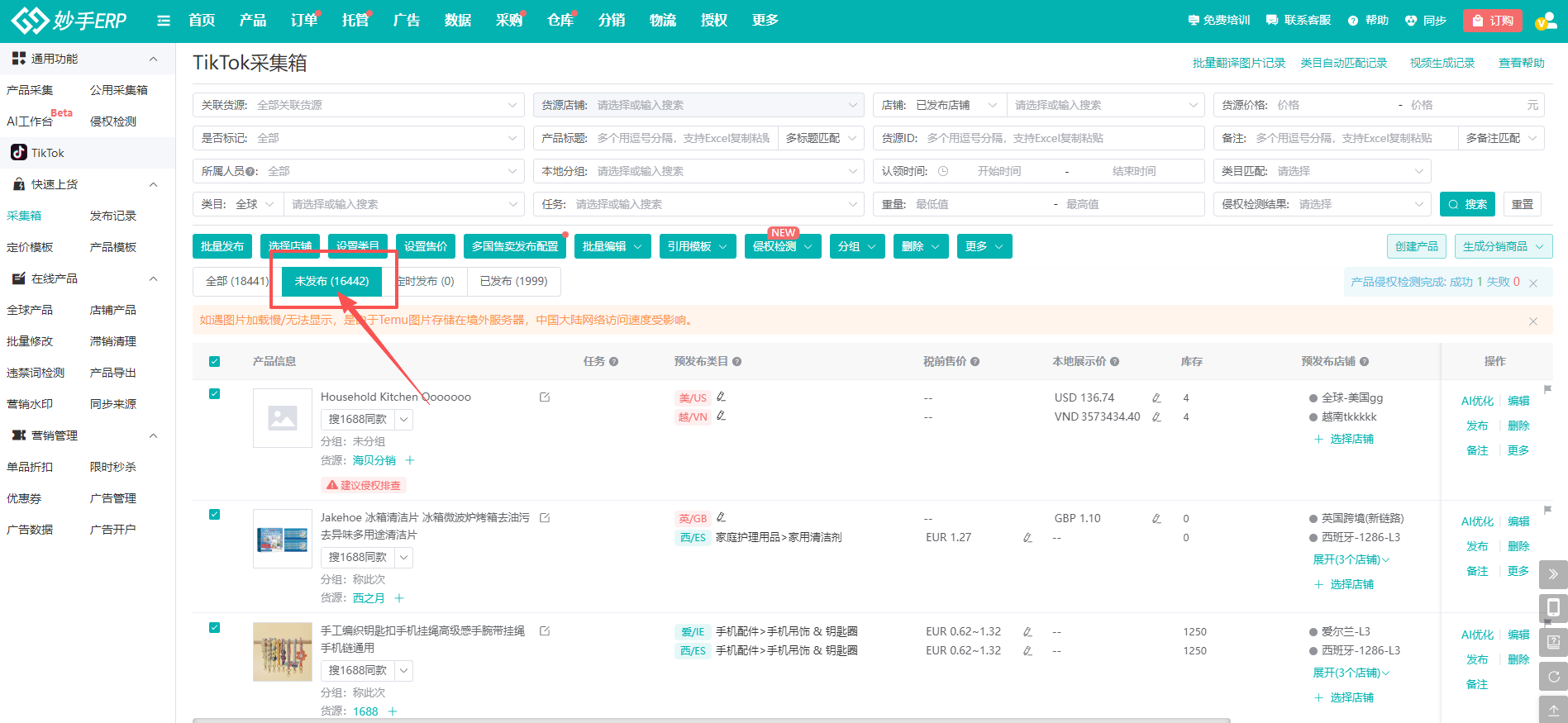This screenshot has height=723, width=1568.
Task: Click pencil icon next to USD 136.74 price
Action: tap(1156, 398)
